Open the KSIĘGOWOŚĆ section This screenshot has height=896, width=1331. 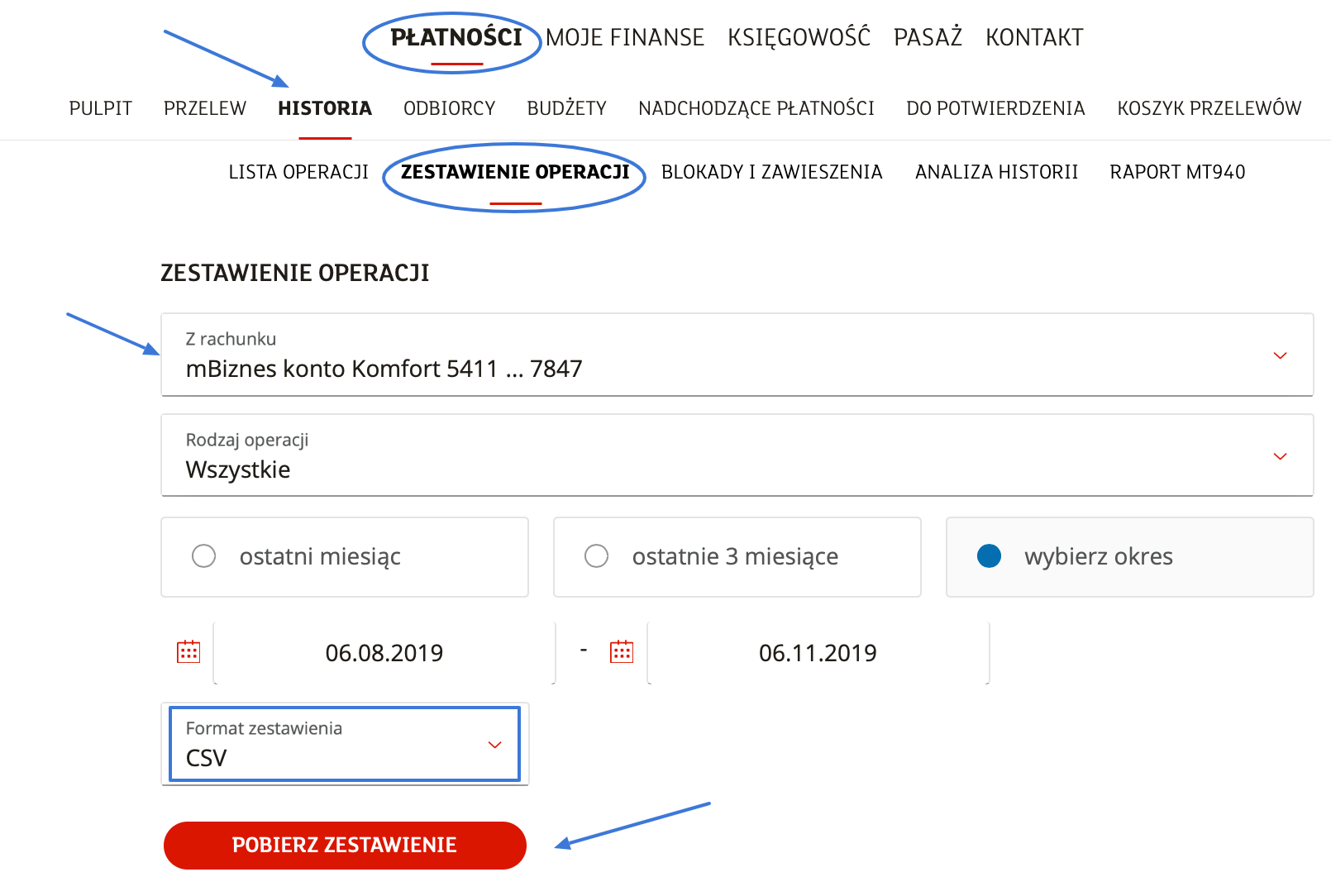(799, 36)
